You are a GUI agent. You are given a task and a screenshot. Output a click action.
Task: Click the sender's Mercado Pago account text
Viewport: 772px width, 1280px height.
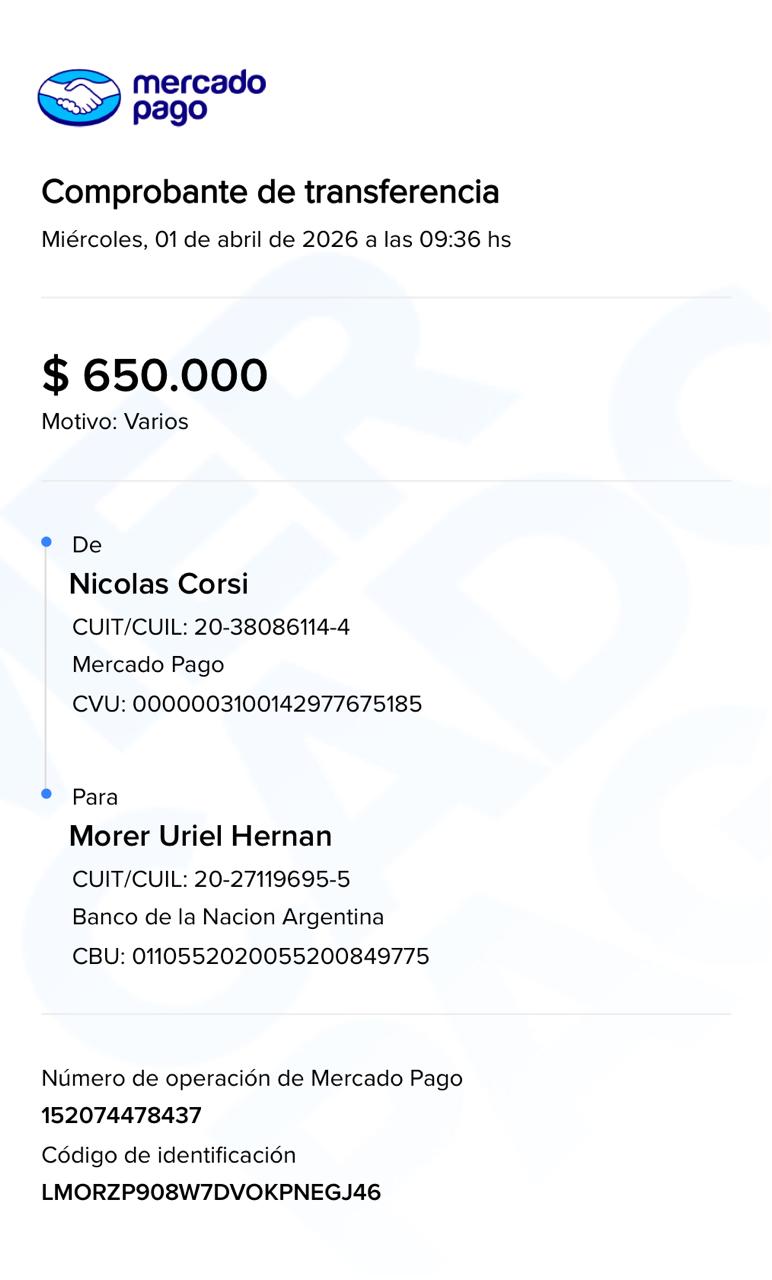point(148,665)
